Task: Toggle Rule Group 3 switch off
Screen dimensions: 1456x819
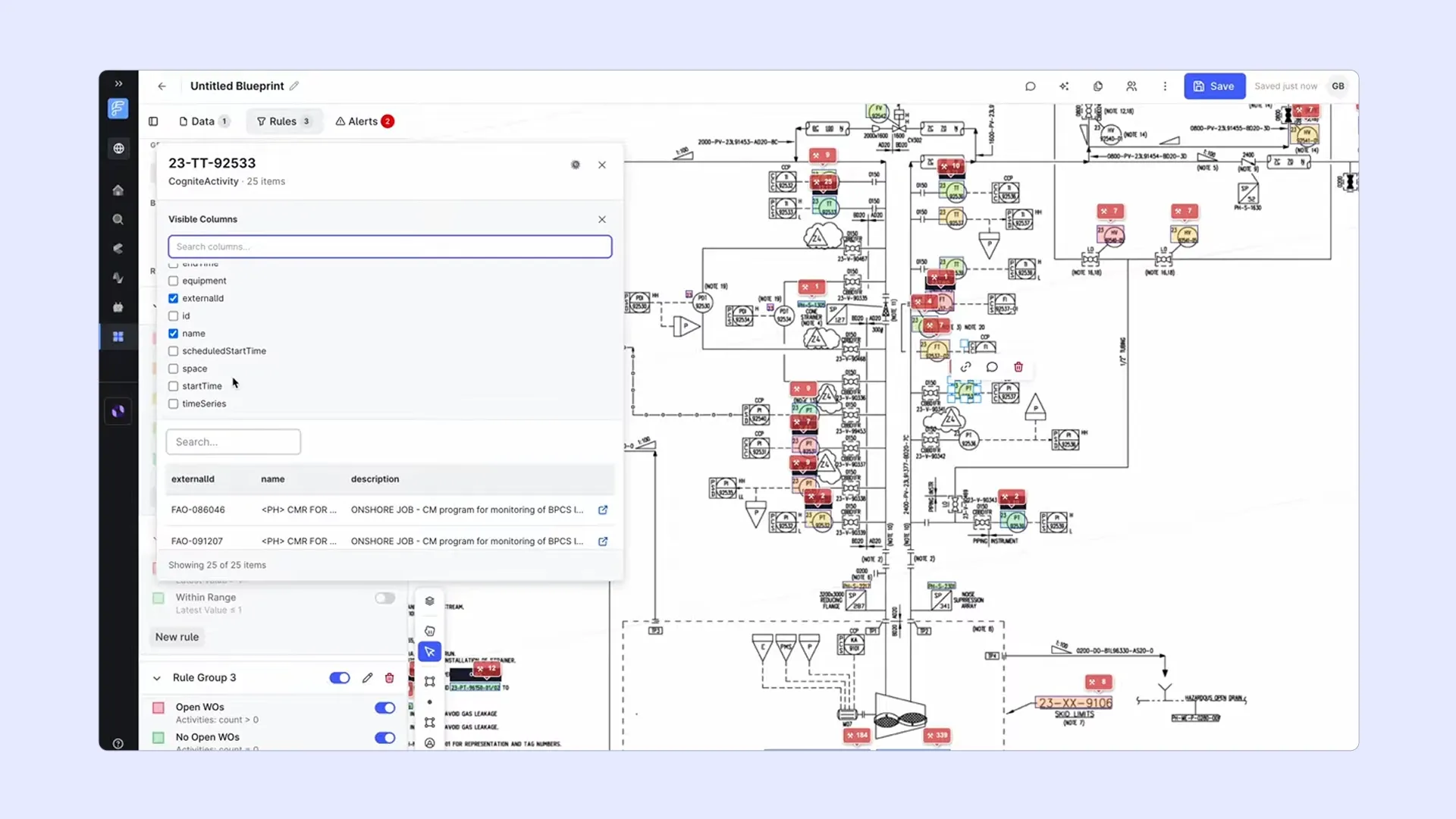Action: tap(340, 678)
